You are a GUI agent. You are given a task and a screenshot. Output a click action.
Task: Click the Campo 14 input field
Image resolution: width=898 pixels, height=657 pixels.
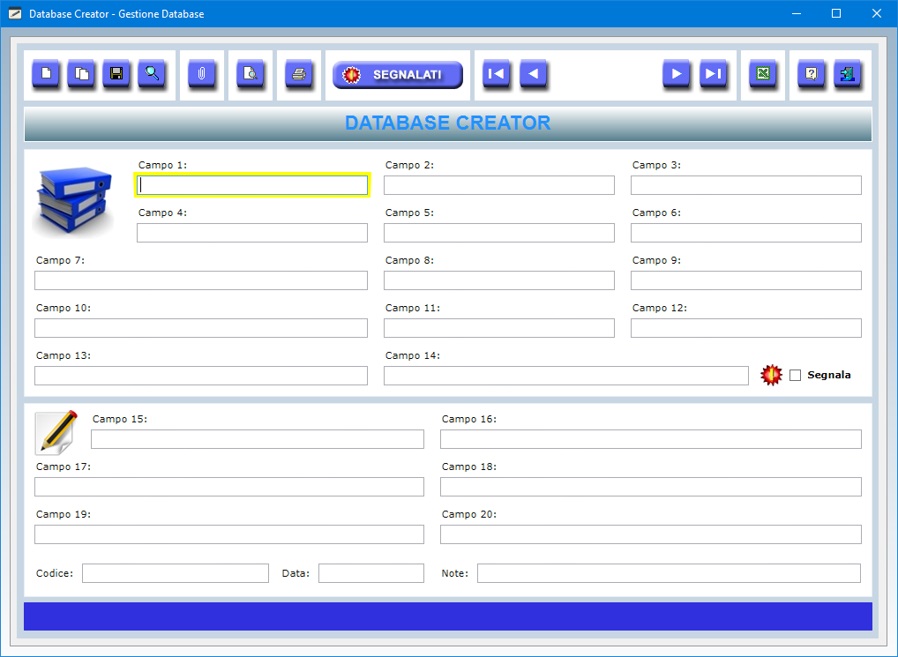pos(566,375)
